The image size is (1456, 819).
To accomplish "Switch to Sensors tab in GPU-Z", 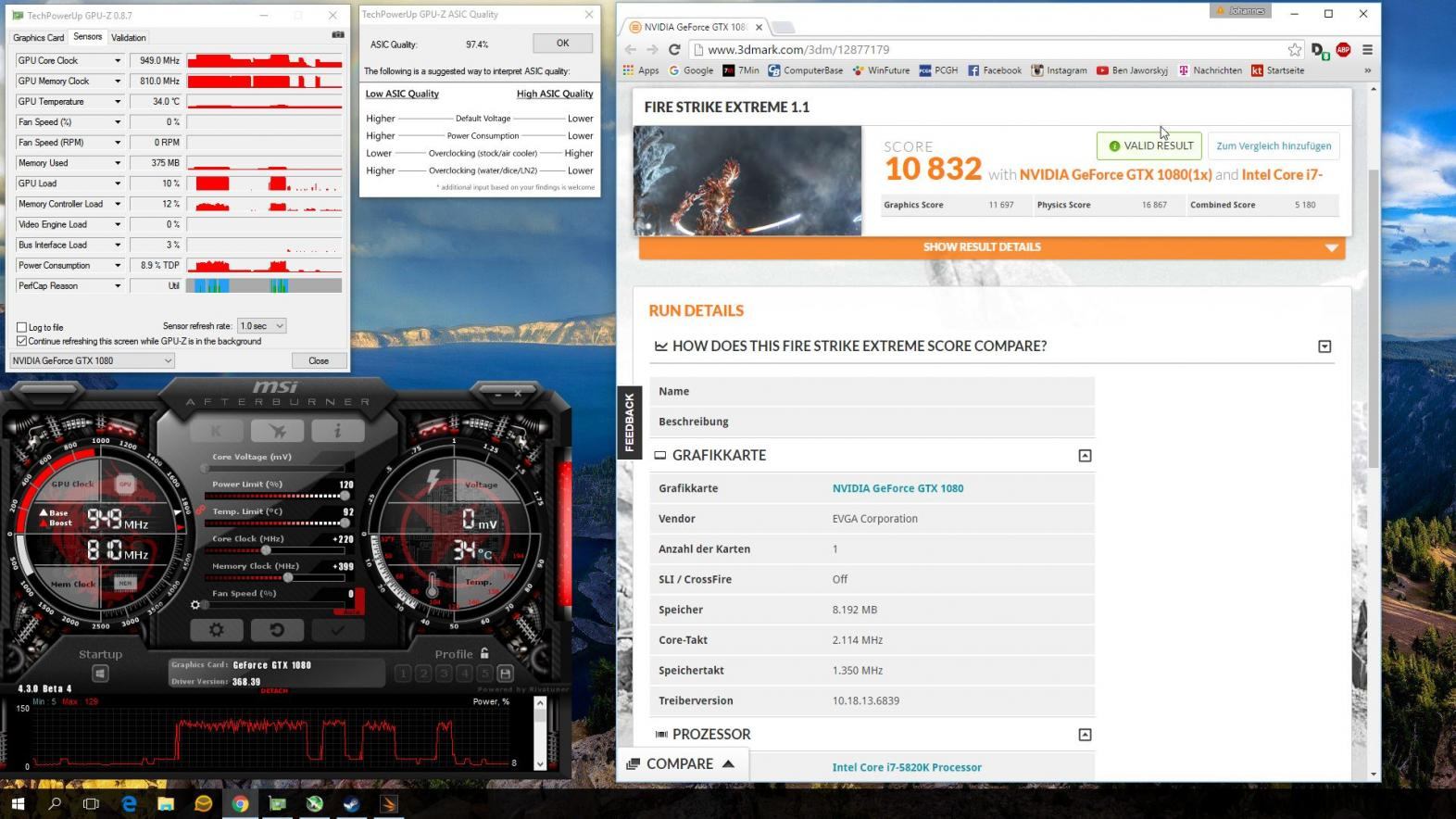I will pos(88,37).
